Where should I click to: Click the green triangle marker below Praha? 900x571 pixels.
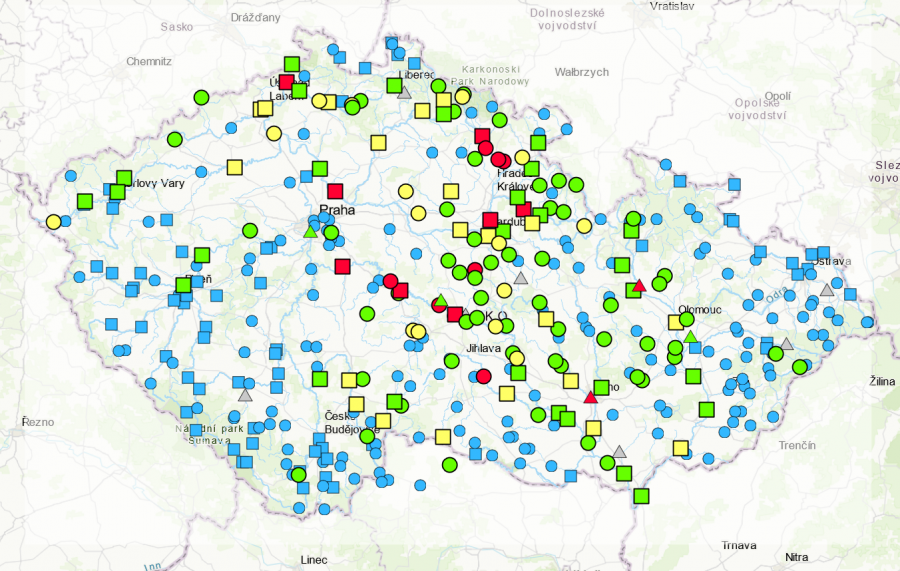coord(310,232)
